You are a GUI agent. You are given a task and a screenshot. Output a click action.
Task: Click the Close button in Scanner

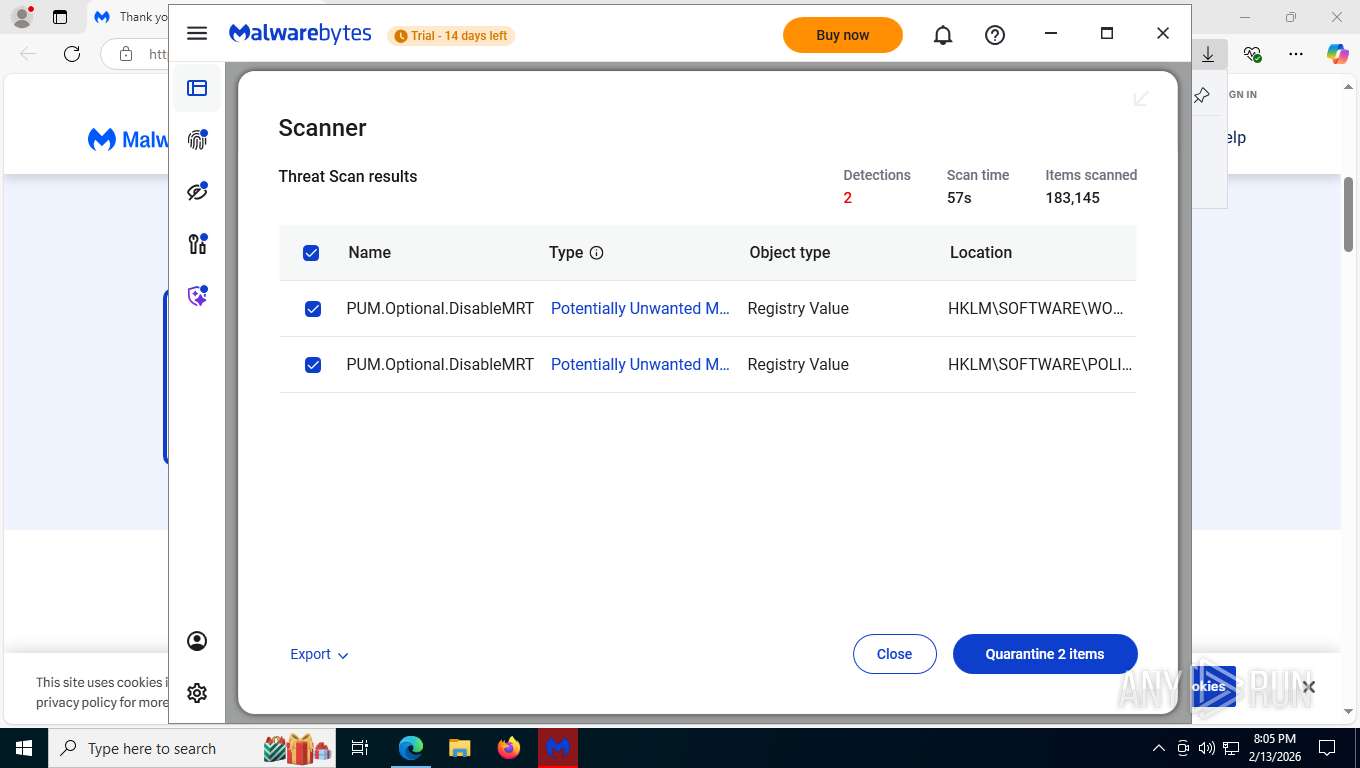click(894, 654)
